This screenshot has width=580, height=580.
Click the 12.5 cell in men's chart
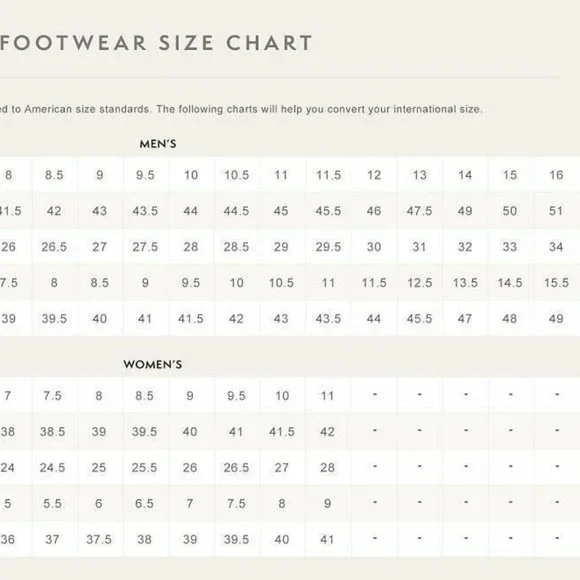coord(419,283)
